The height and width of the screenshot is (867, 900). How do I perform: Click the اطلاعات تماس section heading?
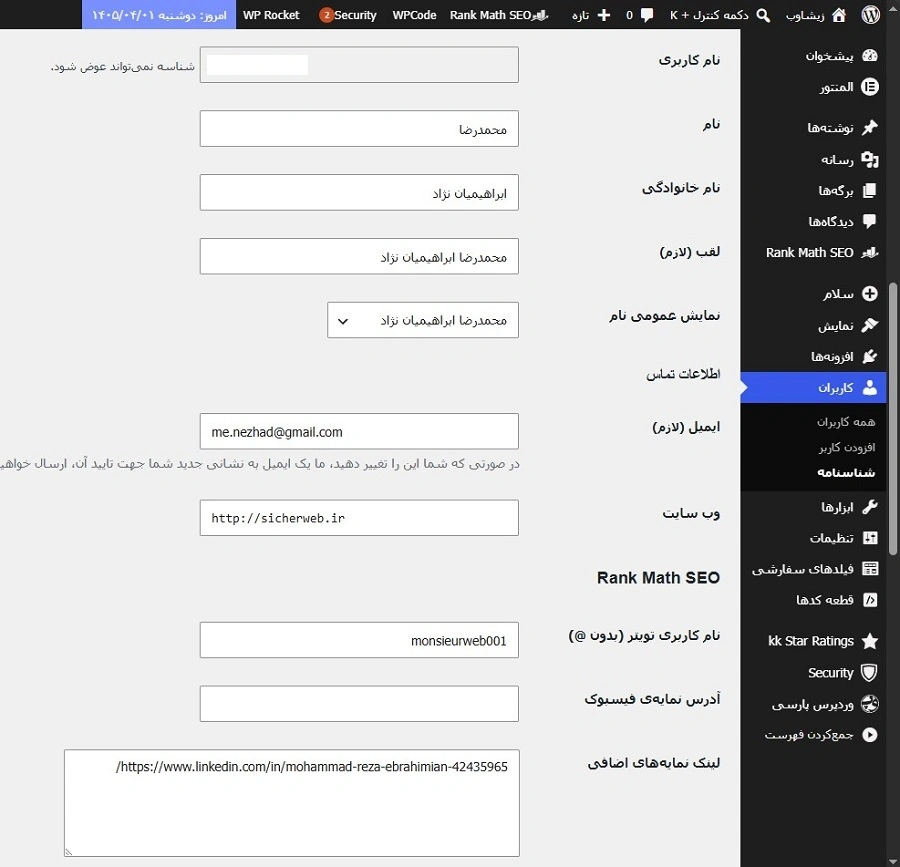pyautogui.click(x=683, y=374)
